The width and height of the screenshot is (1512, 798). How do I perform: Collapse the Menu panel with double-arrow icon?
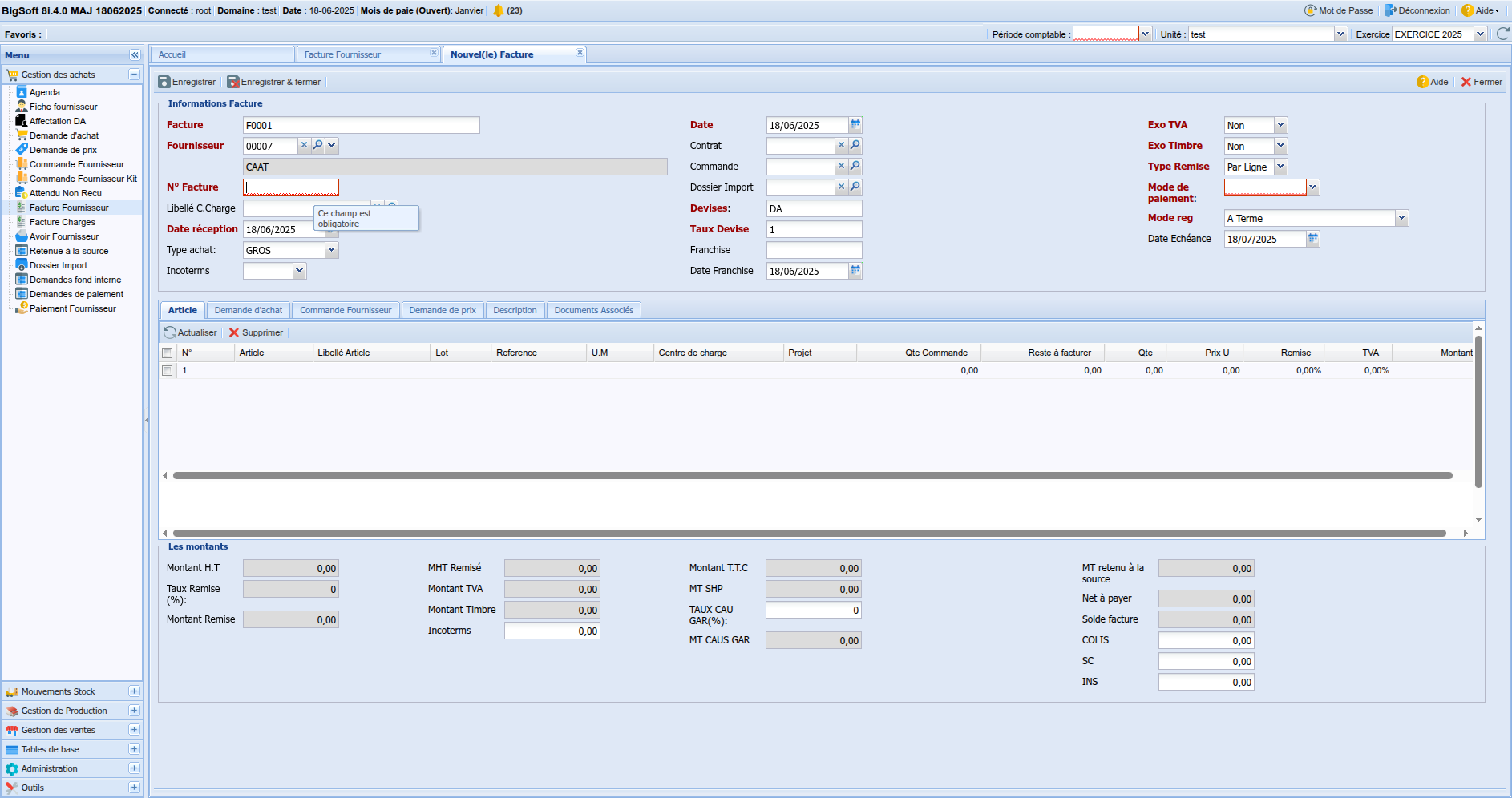click(x=135, y=55)
